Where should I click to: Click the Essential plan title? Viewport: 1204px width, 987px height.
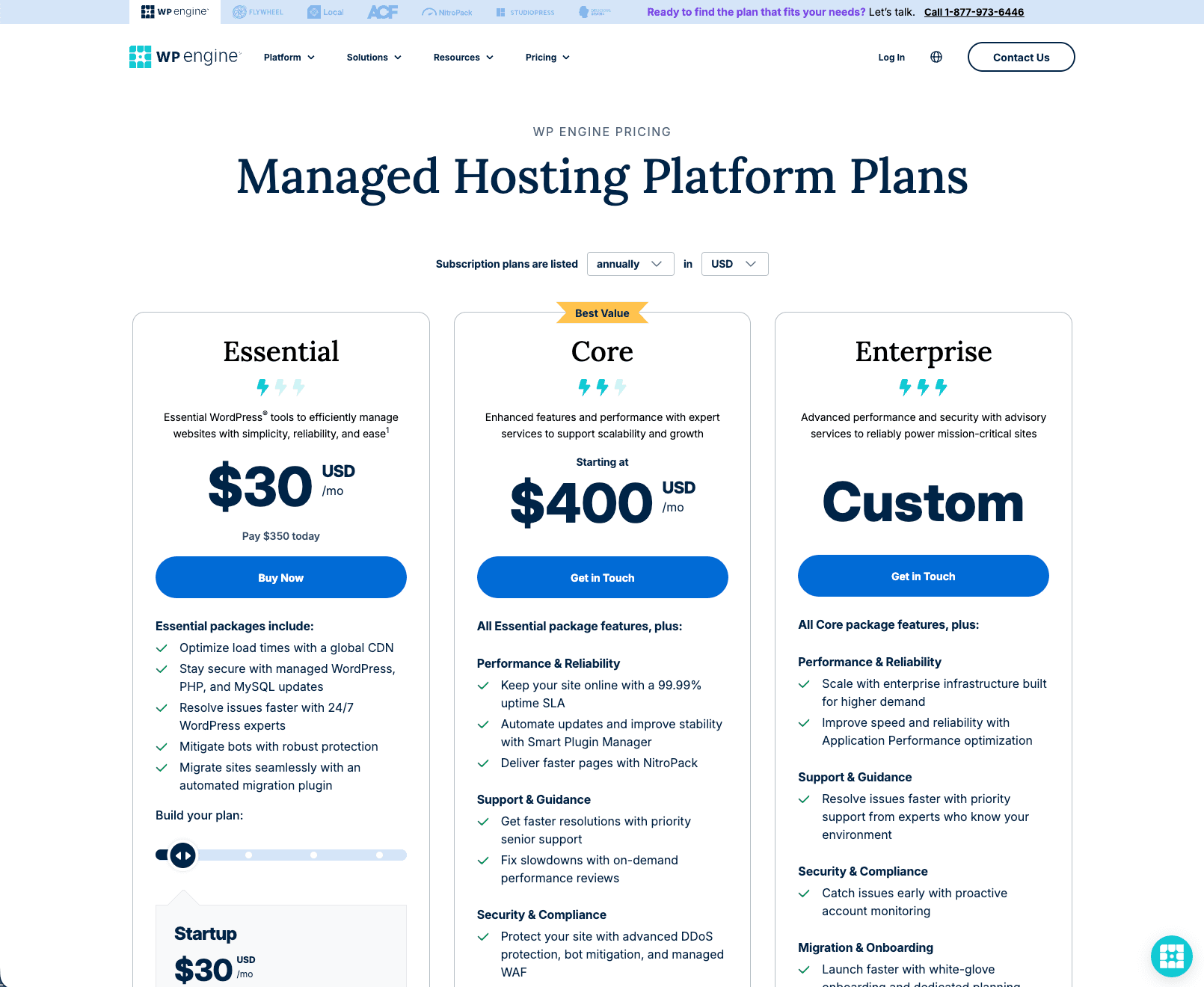281,351
